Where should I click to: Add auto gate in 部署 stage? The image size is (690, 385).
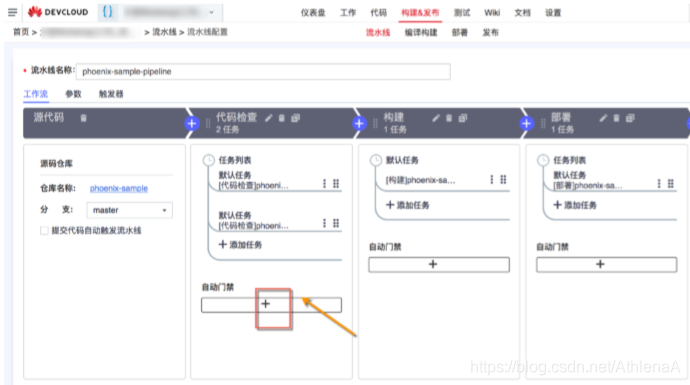(x=606, y=264)
